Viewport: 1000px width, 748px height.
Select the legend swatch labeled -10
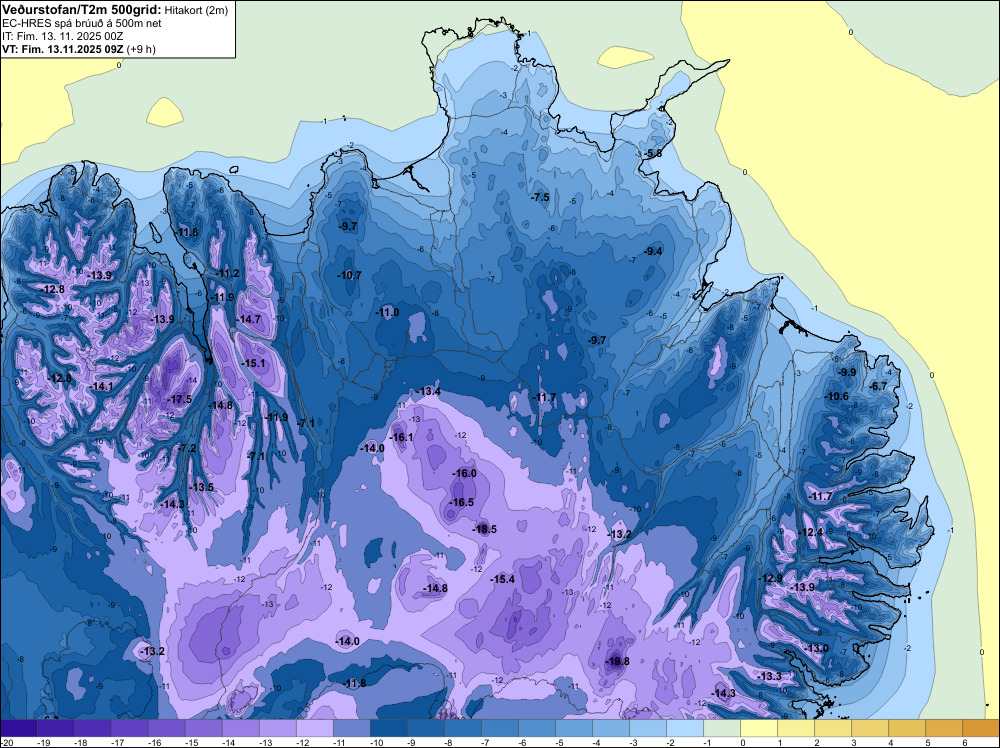pyautogui.click(x=388, y=728)
